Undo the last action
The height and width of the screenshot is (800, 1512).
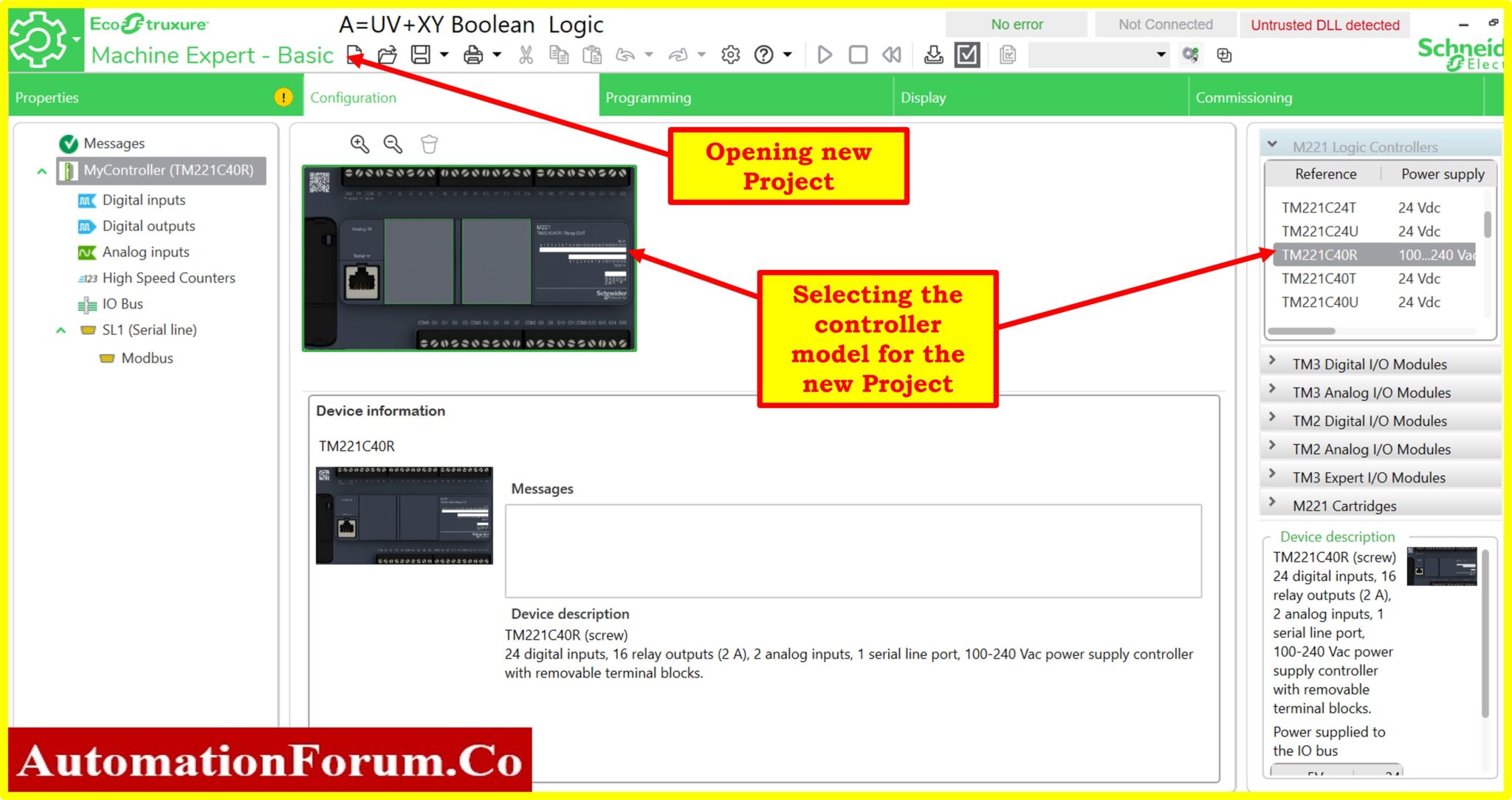626,55
